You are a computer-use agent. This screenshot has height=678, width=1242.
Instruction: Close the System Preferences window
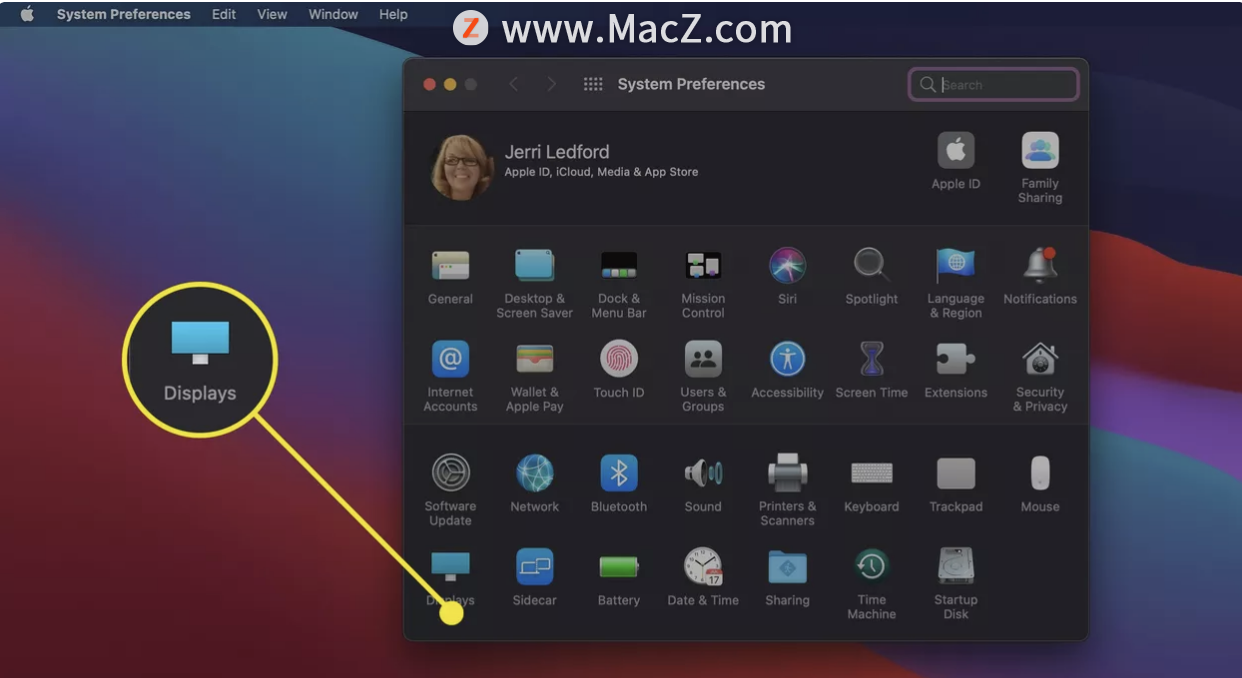[430, 84]
